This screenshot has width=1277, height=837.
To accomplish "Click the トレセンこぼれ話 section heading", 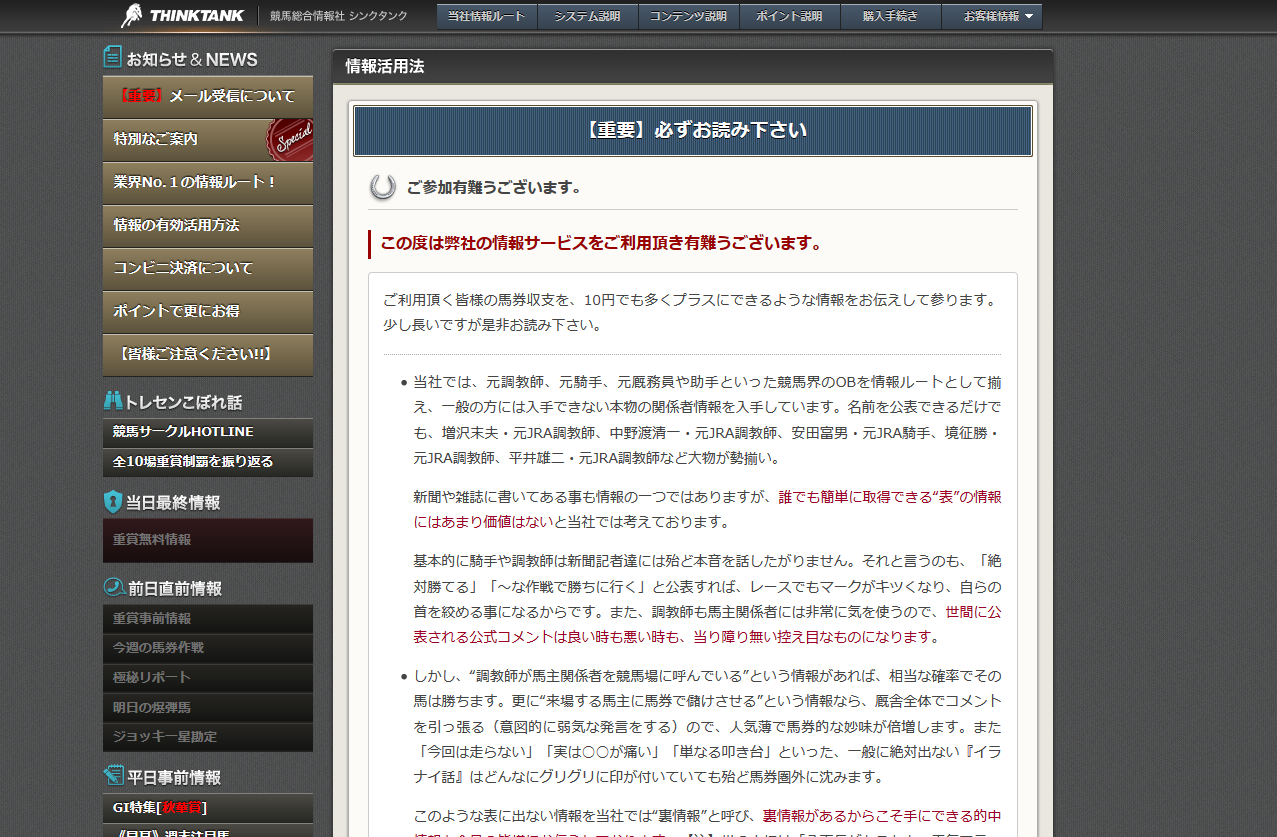I will [183, 402].
